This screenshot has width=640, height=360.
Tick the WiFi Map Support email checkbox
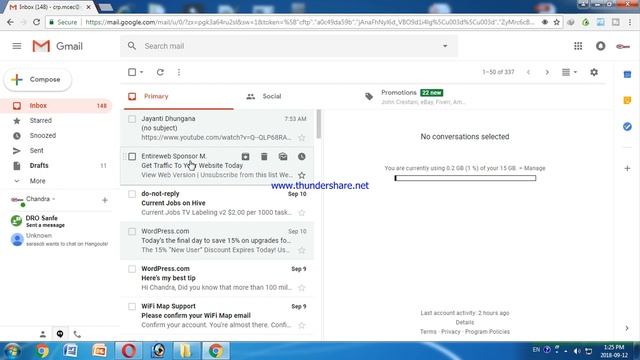pos(132,307)
